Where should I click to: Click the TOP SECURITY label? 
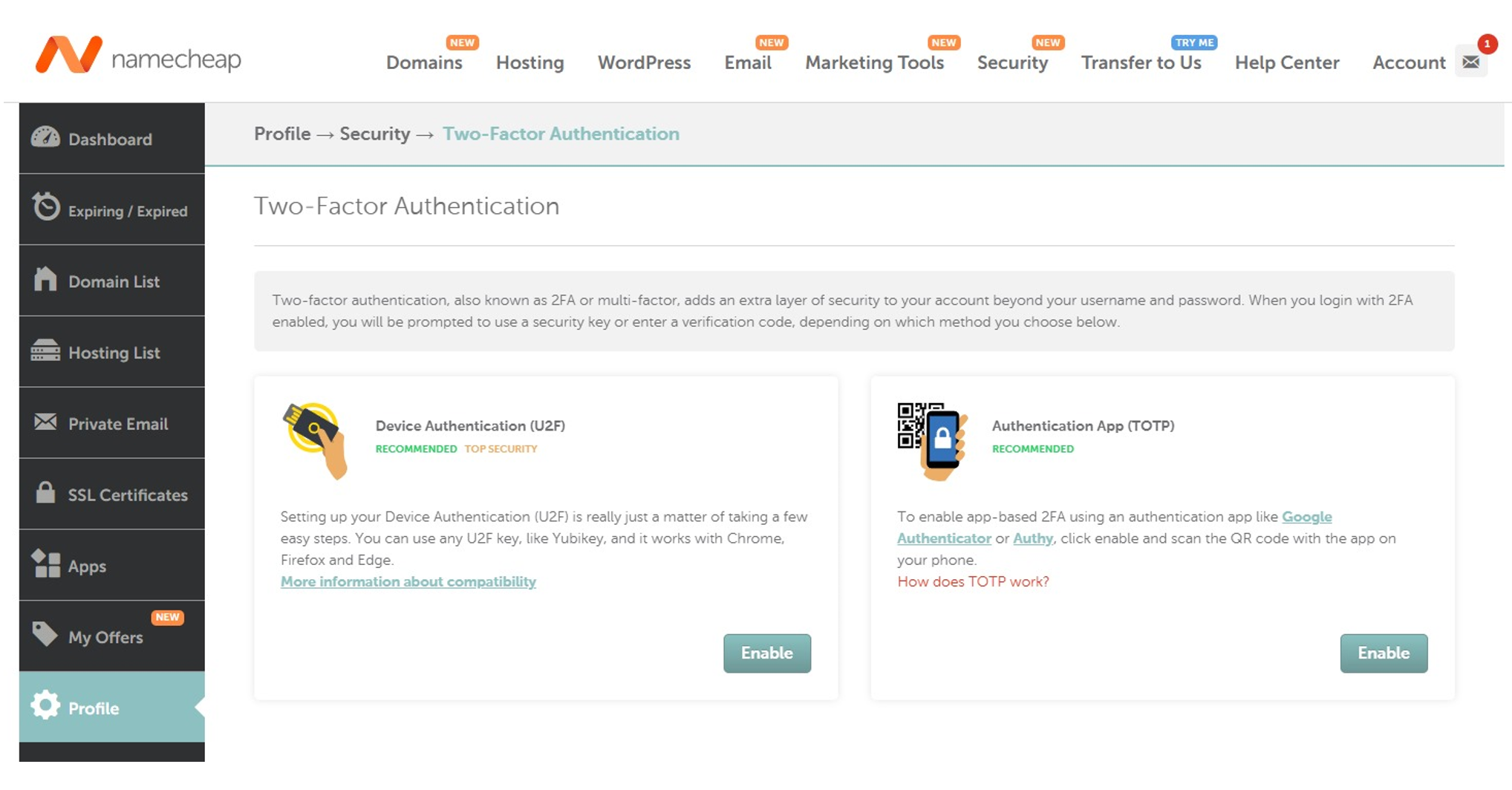click(501, 448)
